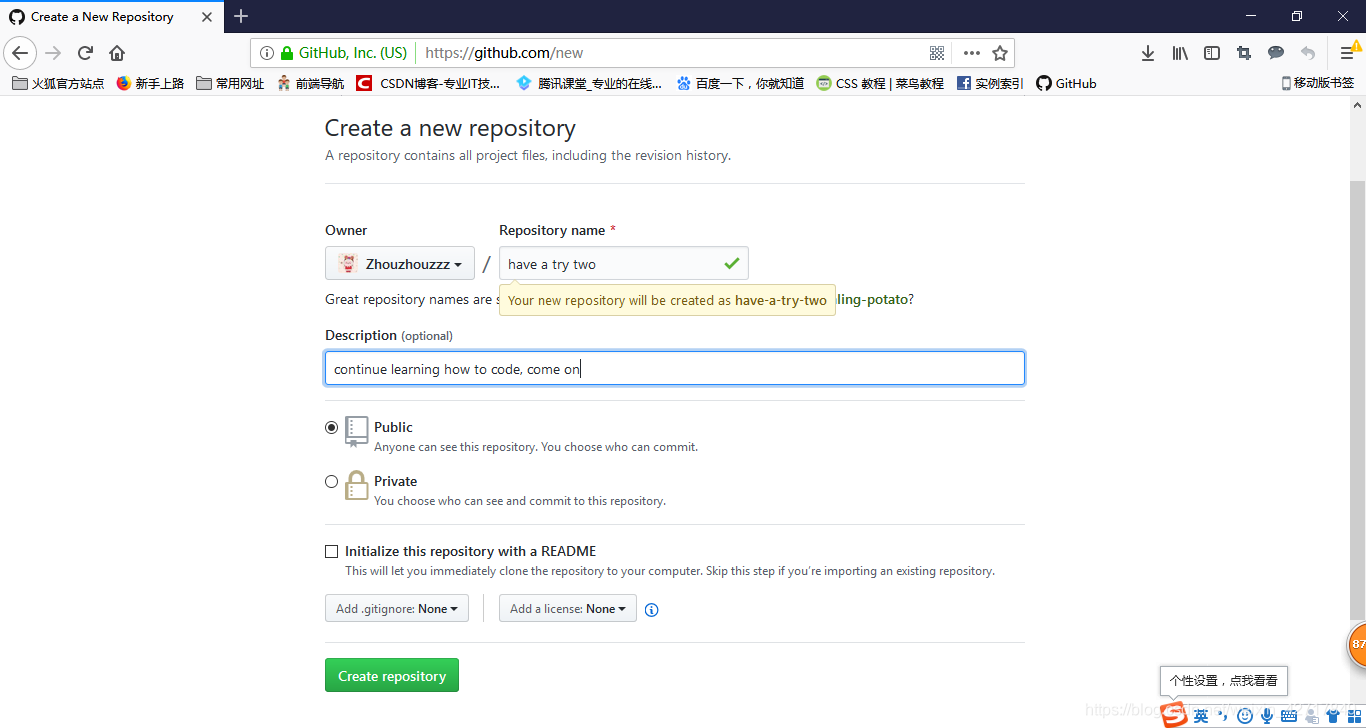
Task: Open CSS 教程 菜鸟教程 bookmark
Action: tap(880, 83)
